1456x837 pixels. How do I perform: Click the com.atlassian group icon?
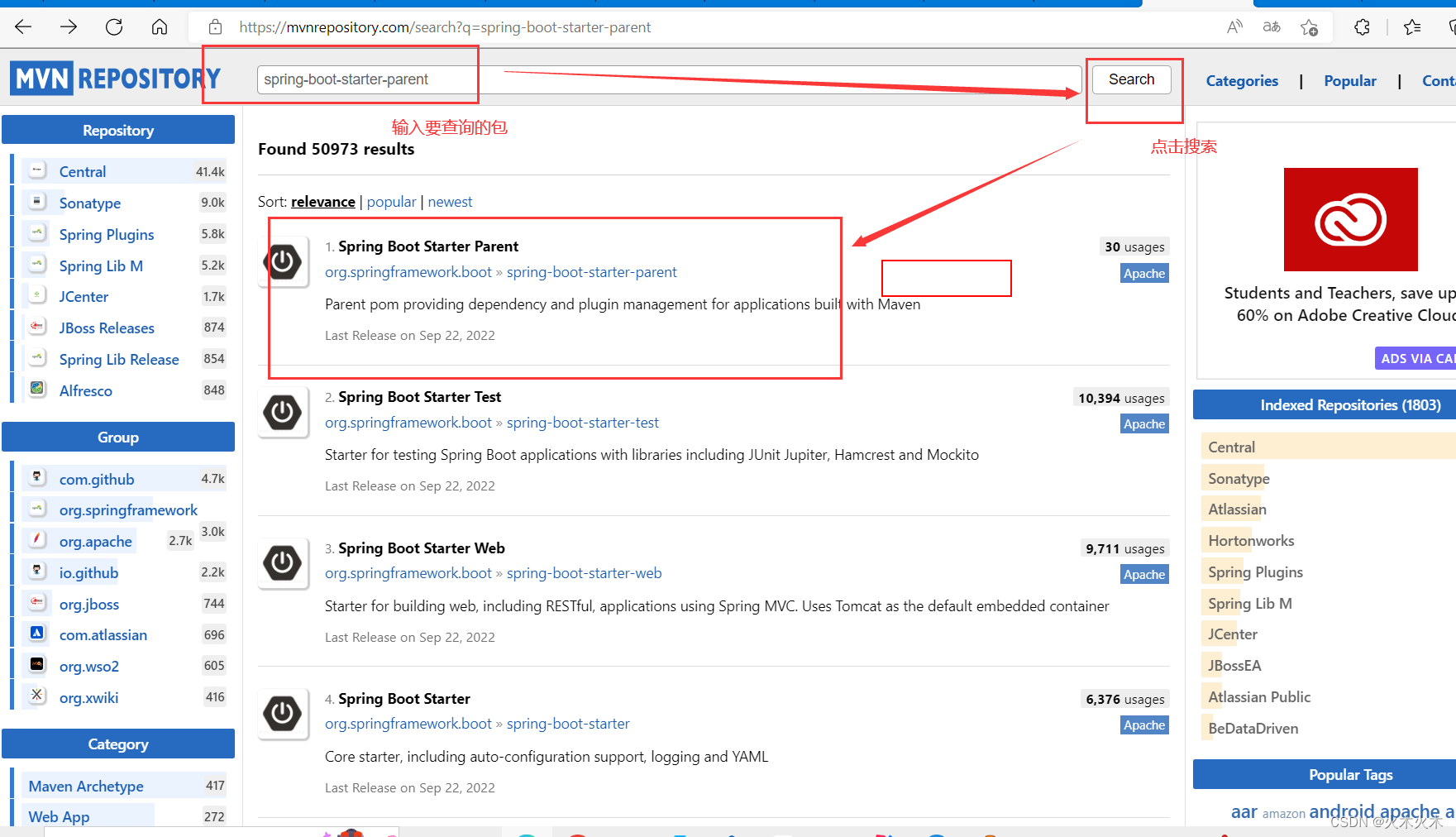[37, 633]
